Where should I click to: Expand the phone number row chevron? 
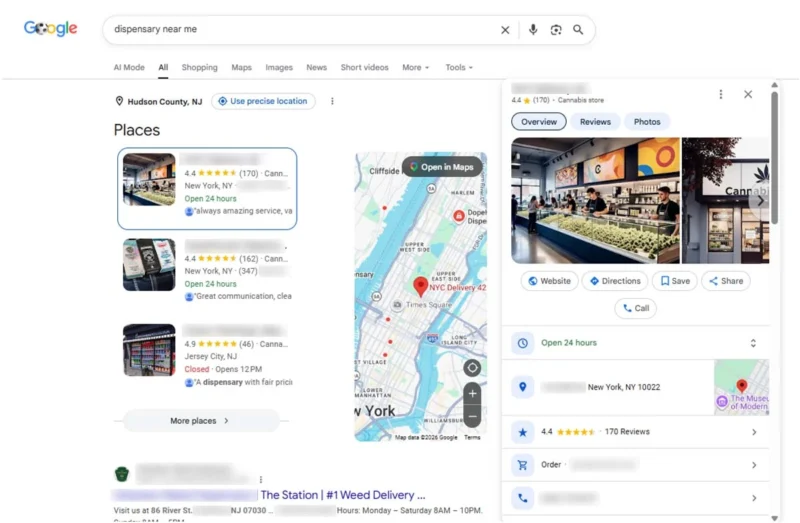pyautogui.click(x=754, y=498)
